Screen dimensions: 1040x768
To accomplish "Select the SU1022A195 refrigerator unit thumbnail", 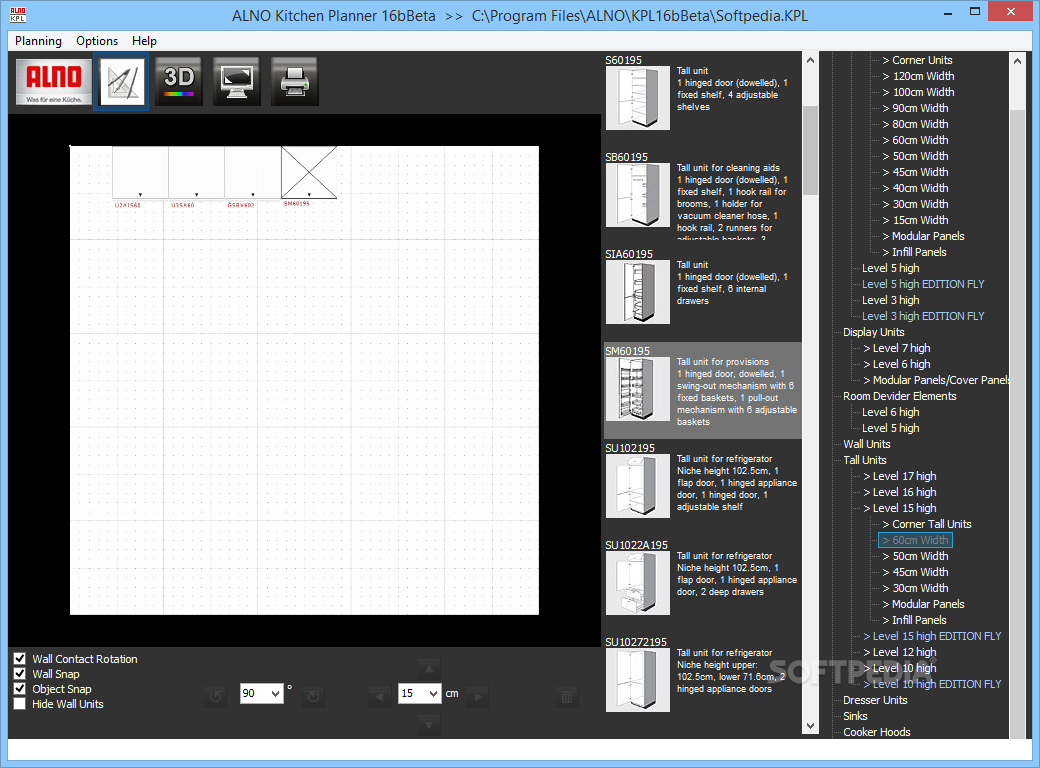I will tap(637, 582).
